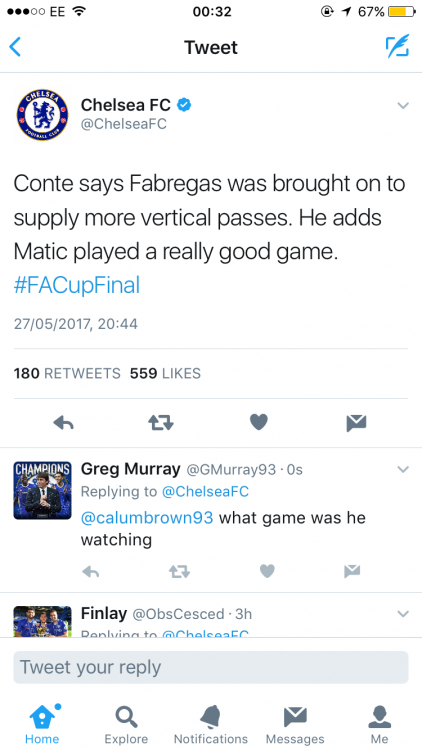Send Greg Murray's reply via message icon
The width and height of the screenshot is (422, 750).
pyautogui.click(x=352, y=571)
